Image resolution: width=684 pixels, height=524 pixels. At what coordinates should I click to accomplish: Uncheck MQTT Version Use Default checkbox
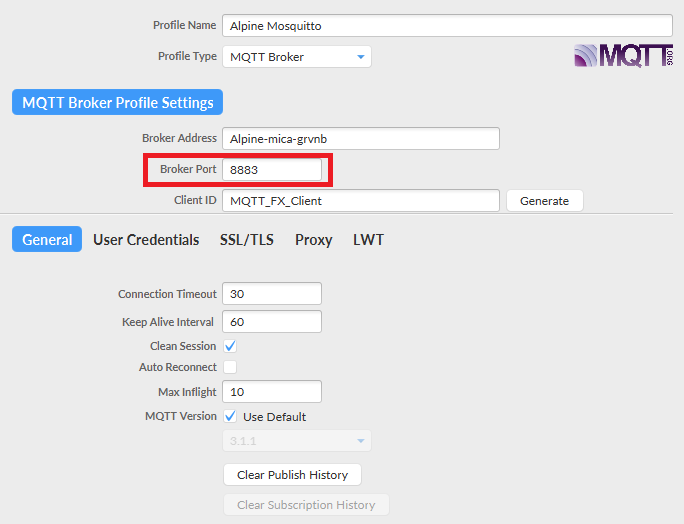[230, 416]
